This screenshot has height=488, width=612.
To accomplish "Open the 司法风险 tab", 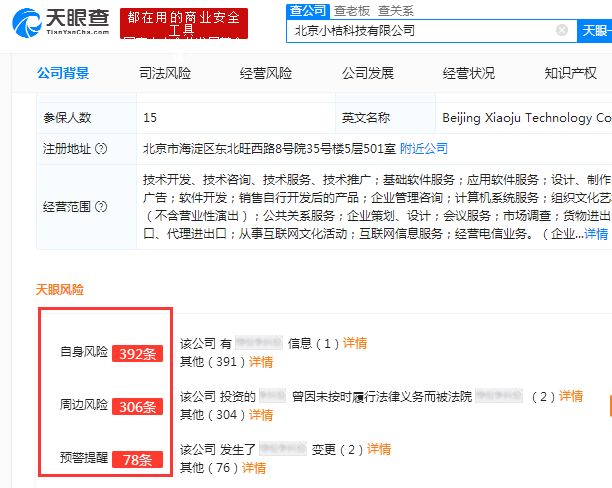I will point(165,73).
